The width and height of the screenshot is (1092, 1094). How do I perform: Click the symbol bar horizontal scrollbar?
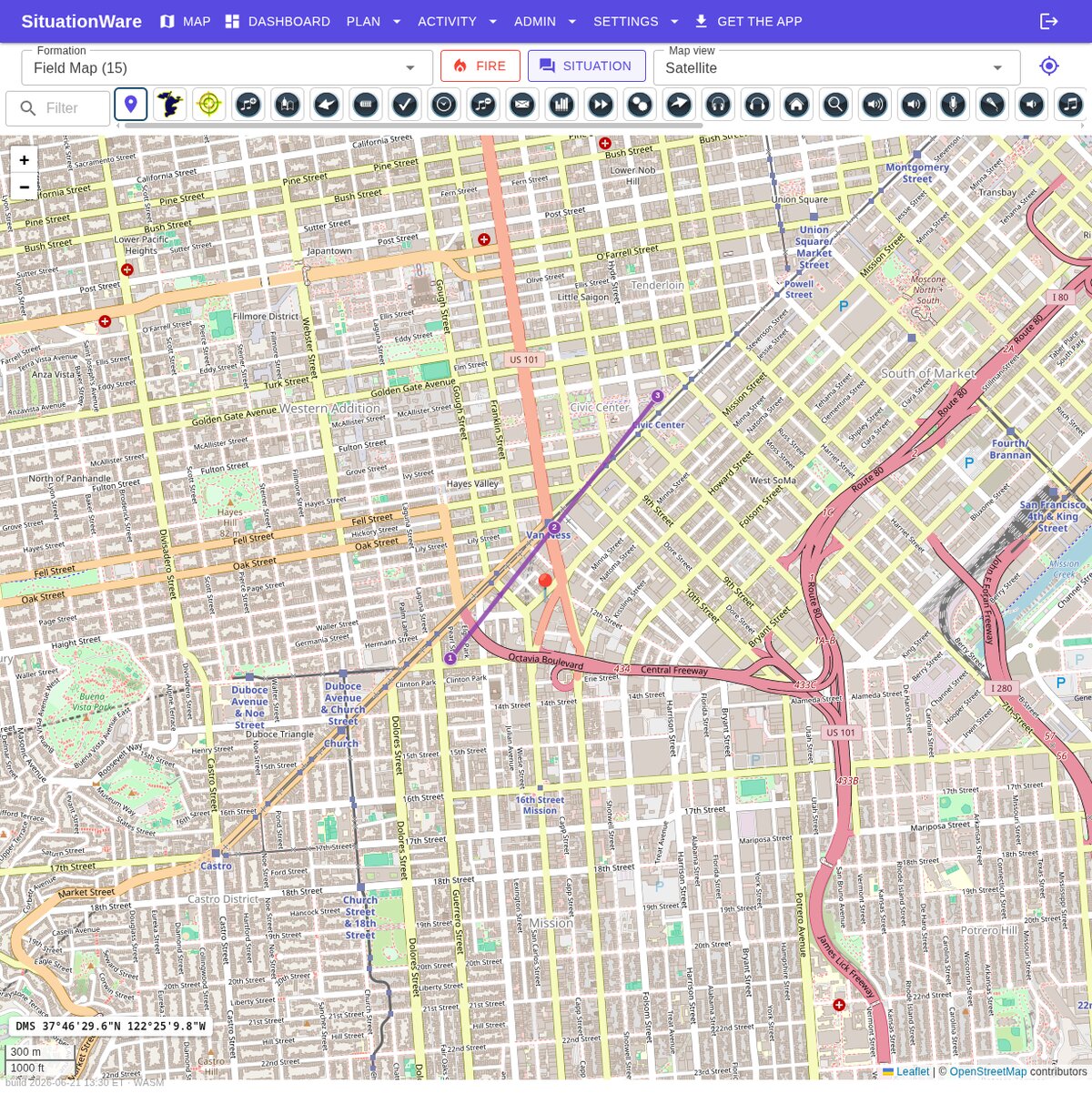click(413, 125)
